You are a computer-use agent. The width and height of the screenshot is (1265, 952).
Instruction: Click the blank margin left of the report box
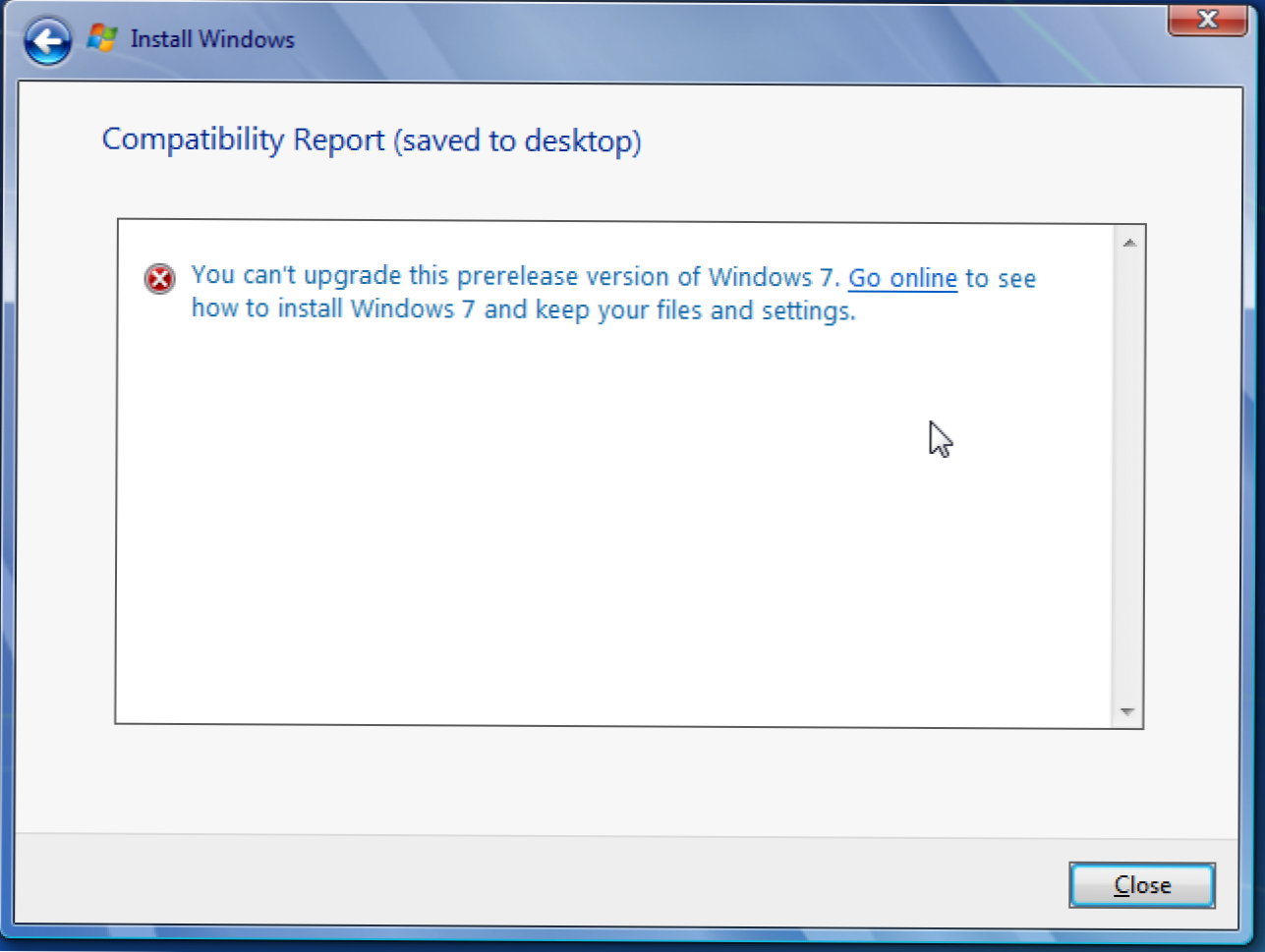pyautogui.click(x=66, y=472)
